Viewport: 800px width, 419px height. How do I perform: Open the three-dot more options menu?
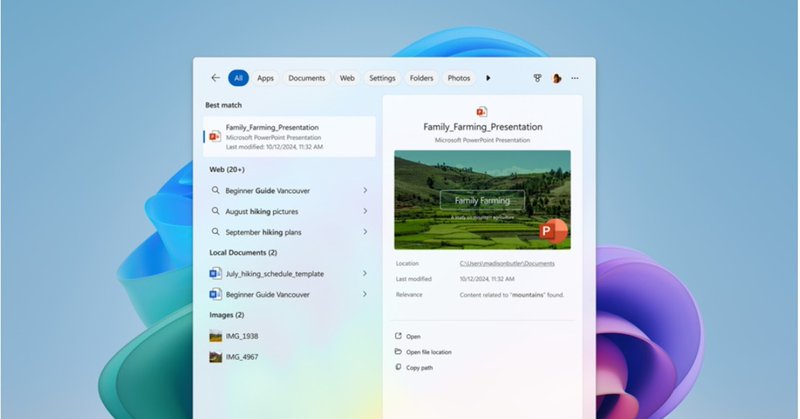[x=575, y=78]
